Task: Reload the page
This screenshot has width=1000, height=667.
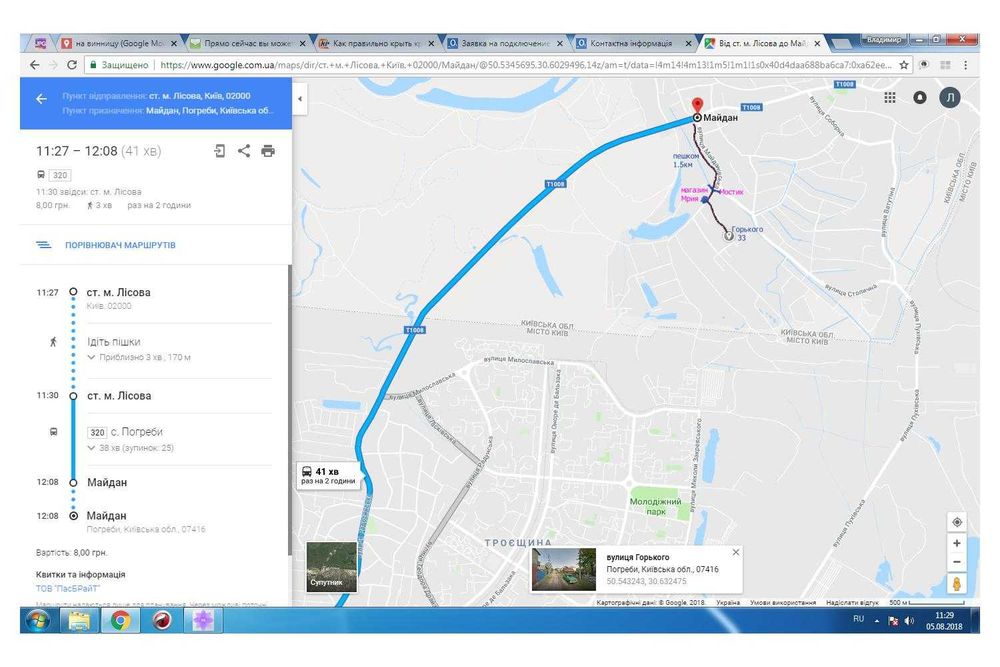Action: click(71, 64)
